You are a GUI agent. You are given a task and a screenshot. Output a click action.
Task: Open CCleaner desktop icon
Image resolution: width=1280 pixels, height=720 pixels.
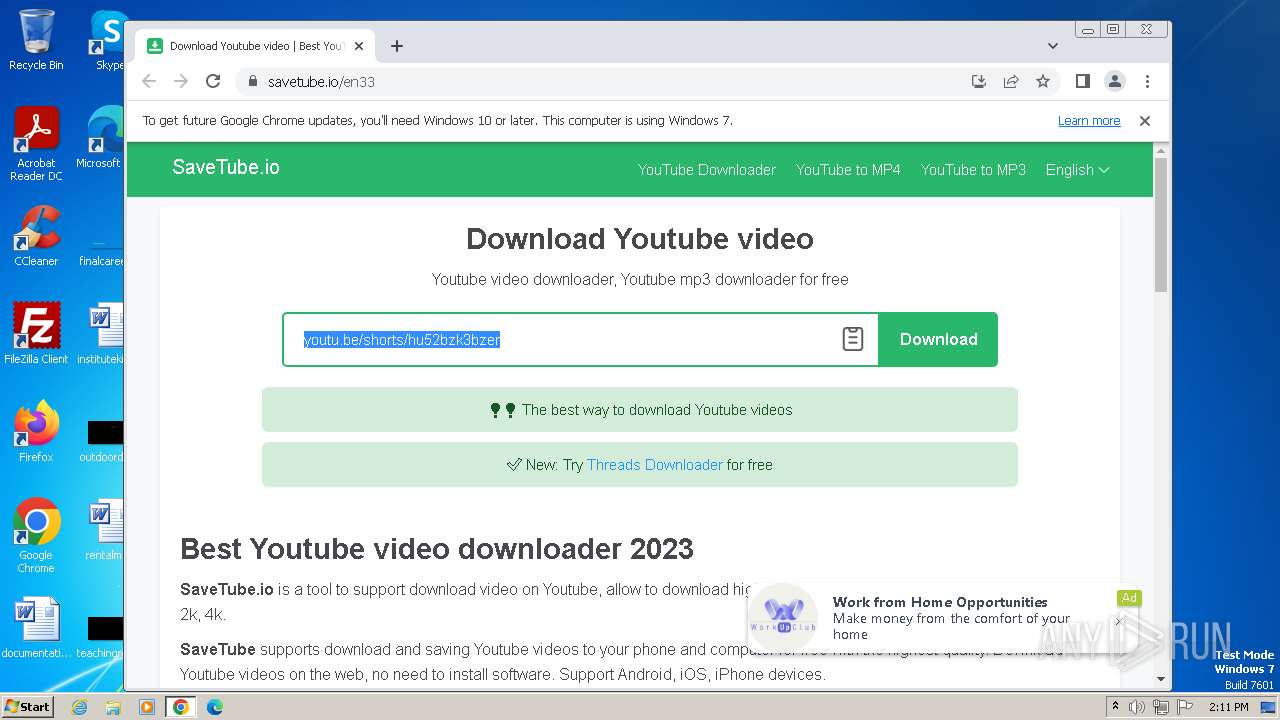click(x=36, y=236)
